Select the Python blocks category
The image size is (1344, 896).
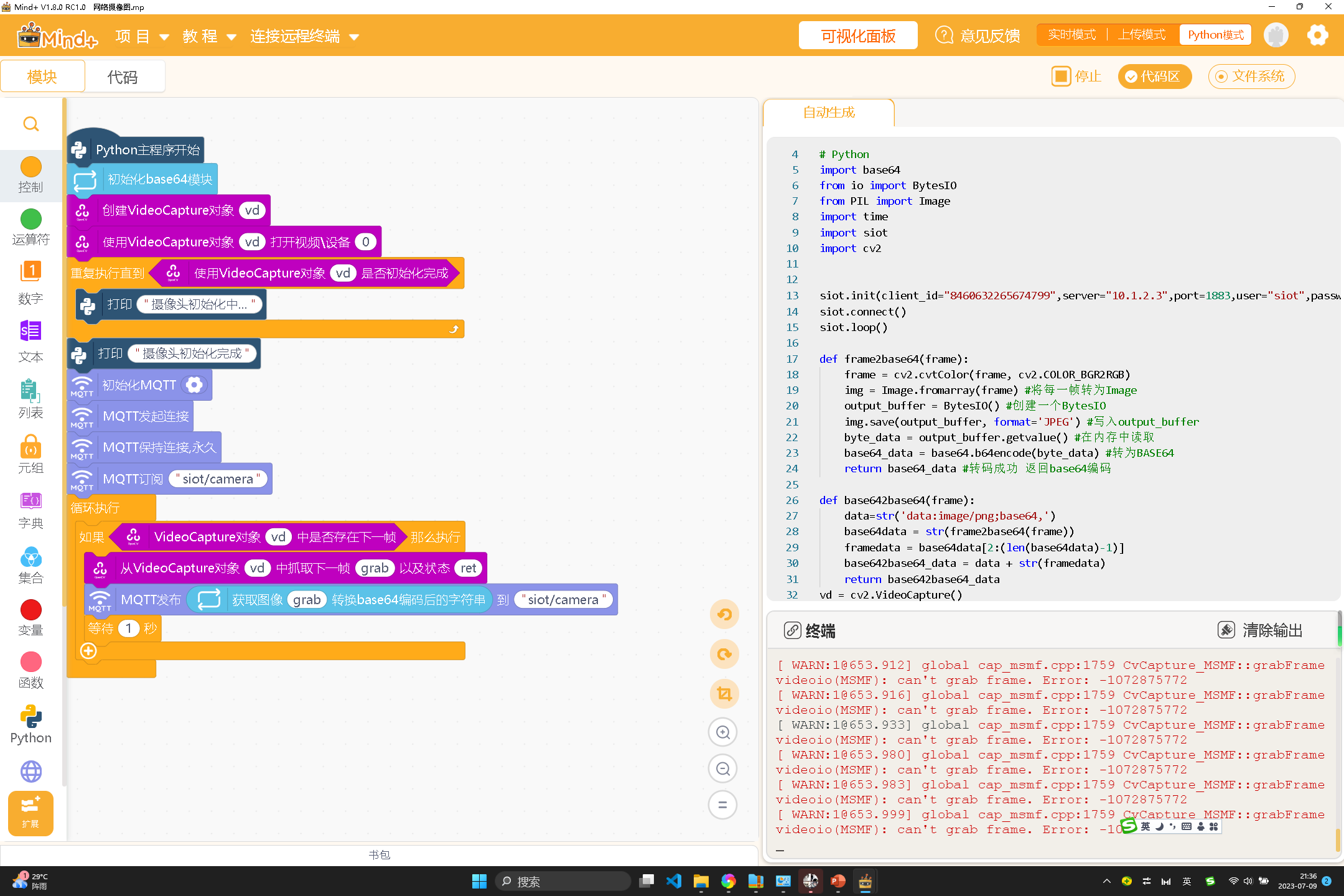(30, 725)
